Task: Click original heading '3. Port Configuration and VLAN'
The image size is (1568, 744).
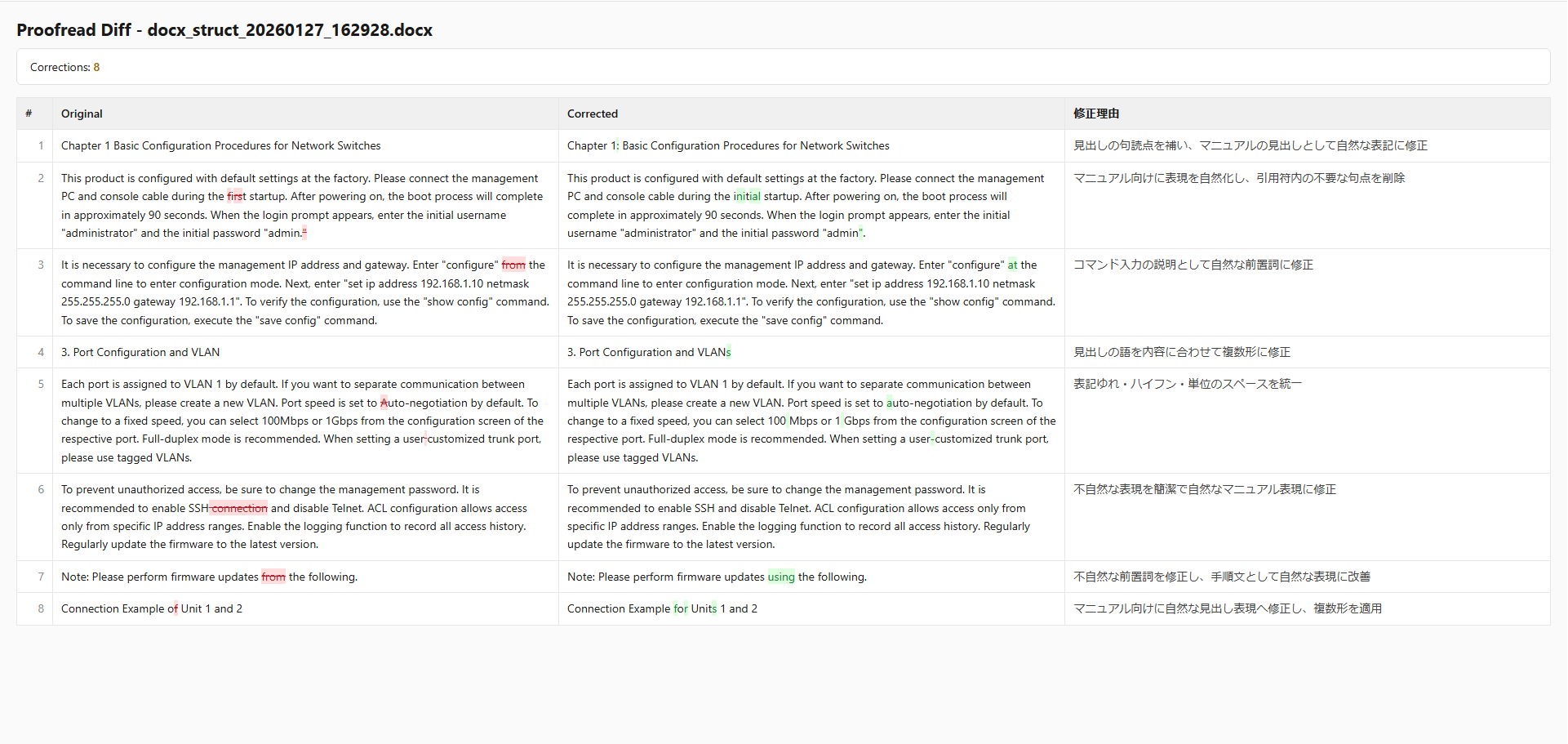Action: tap(140, 353)
